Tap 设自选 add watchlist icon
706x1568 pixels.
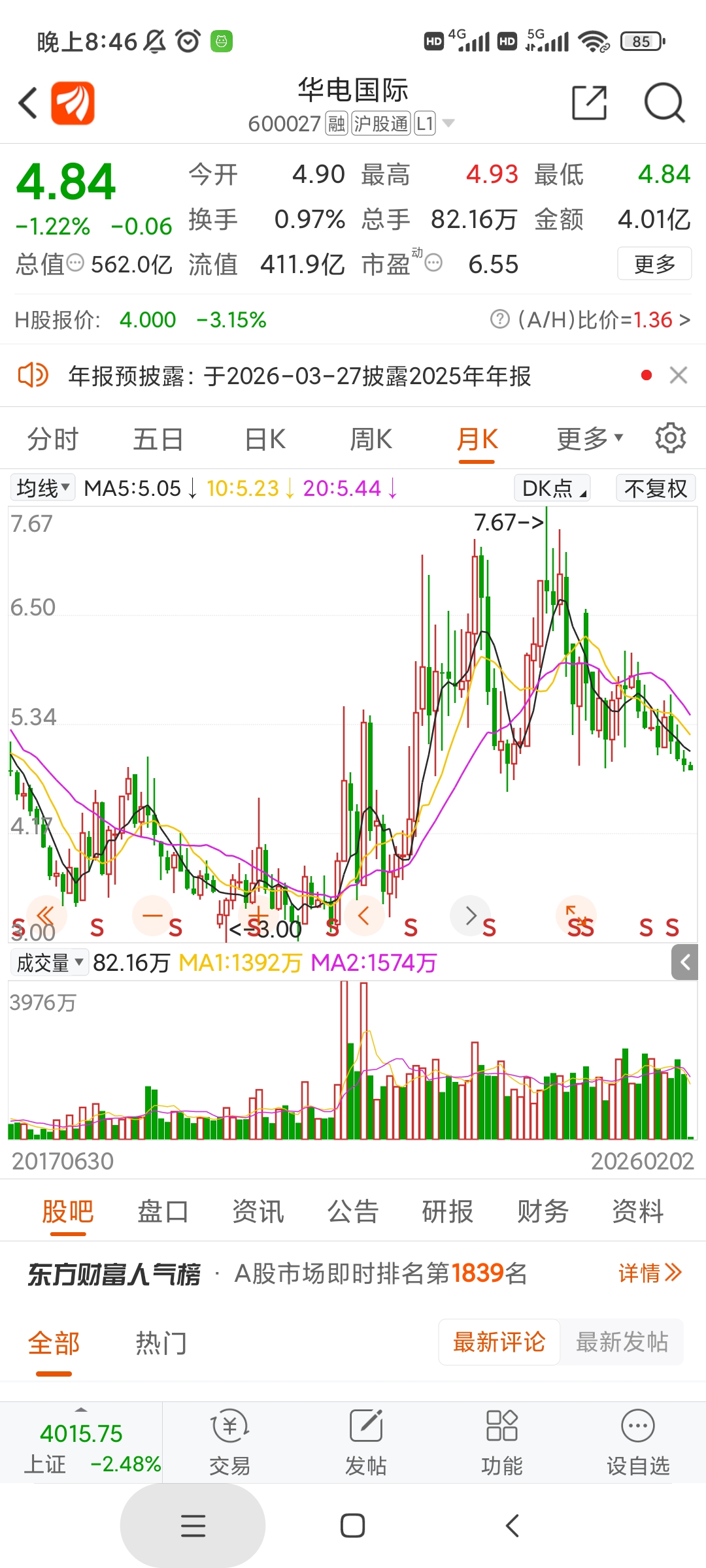(x=638, y=1443)
